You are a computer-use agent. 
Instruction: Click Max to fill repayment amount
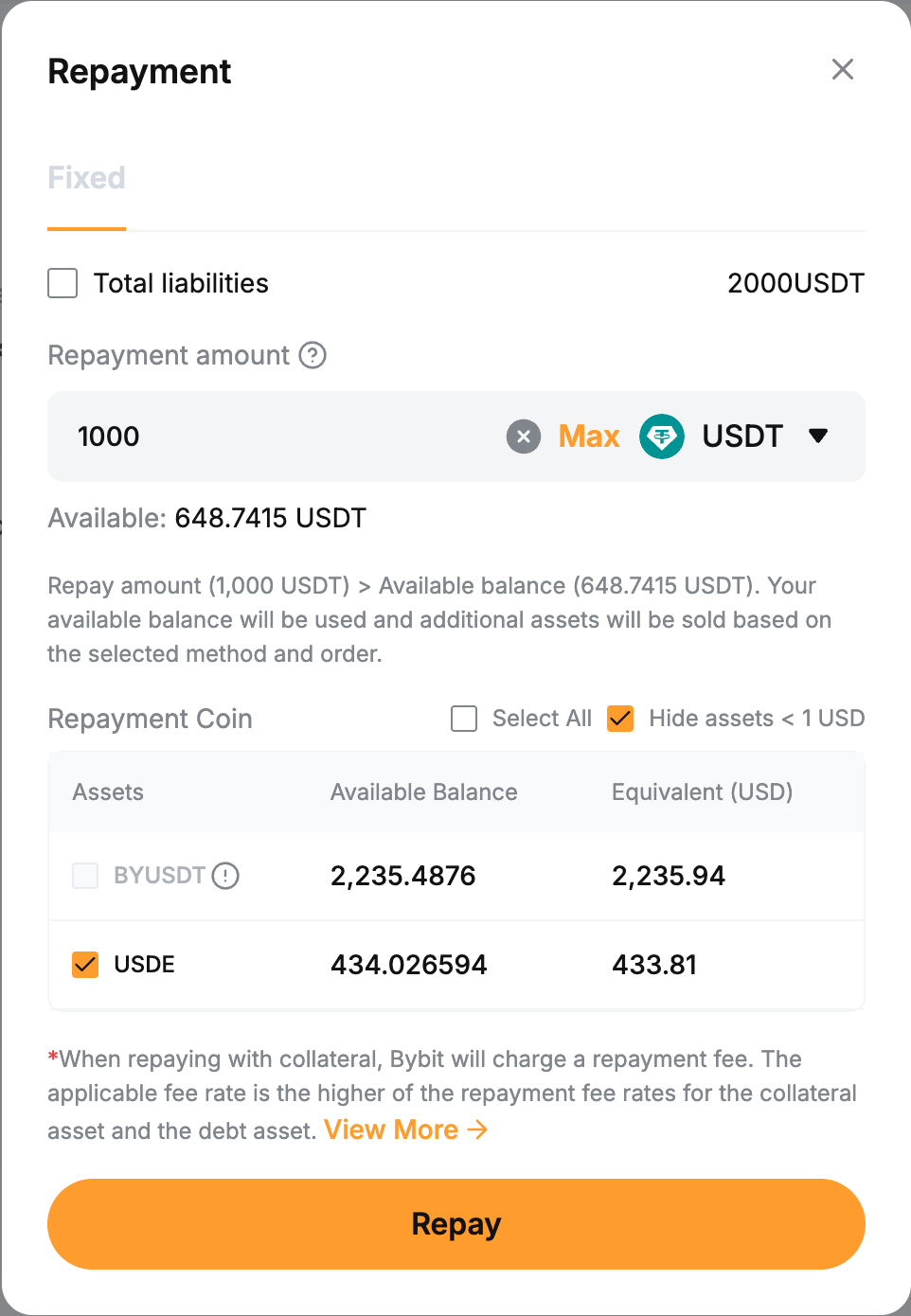589,436
